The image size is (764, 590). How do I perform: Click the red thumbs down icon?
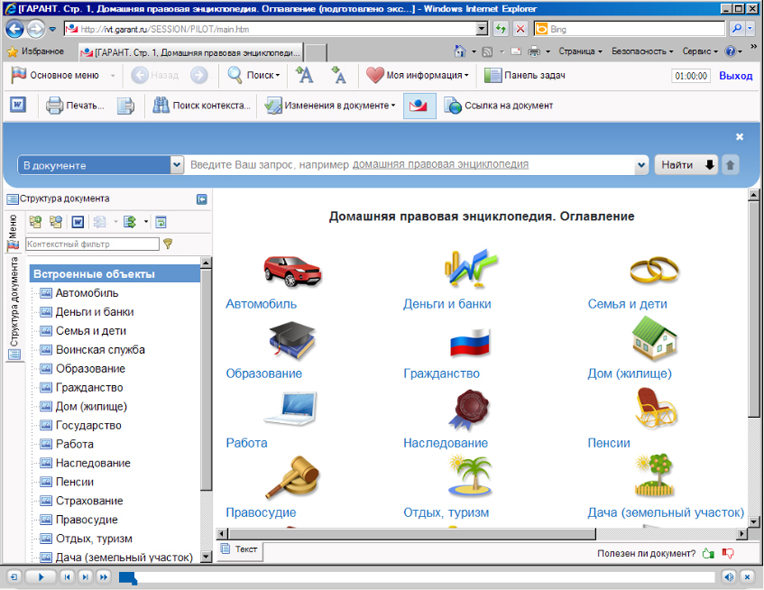tap(728, 553)
